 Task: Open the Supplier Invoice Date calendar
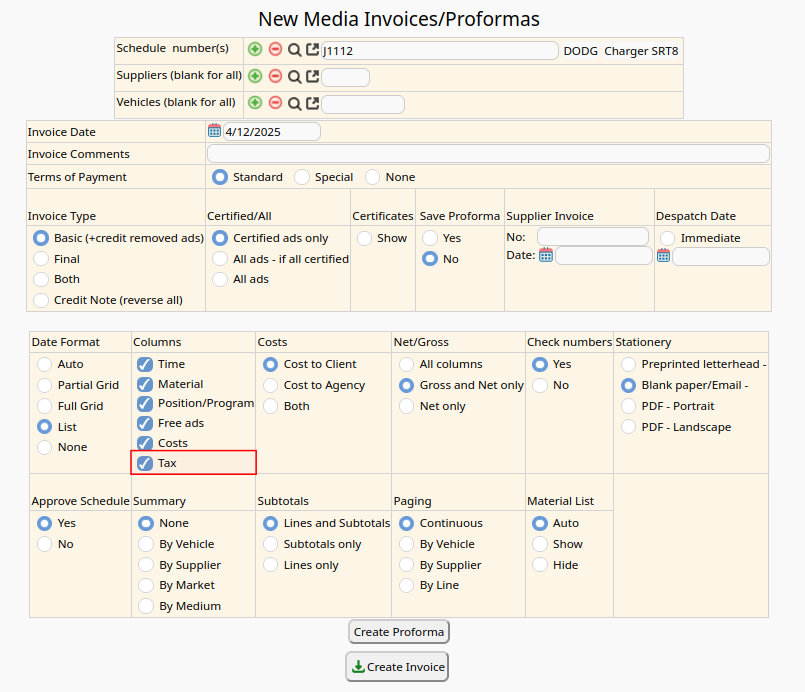[546, 255]
